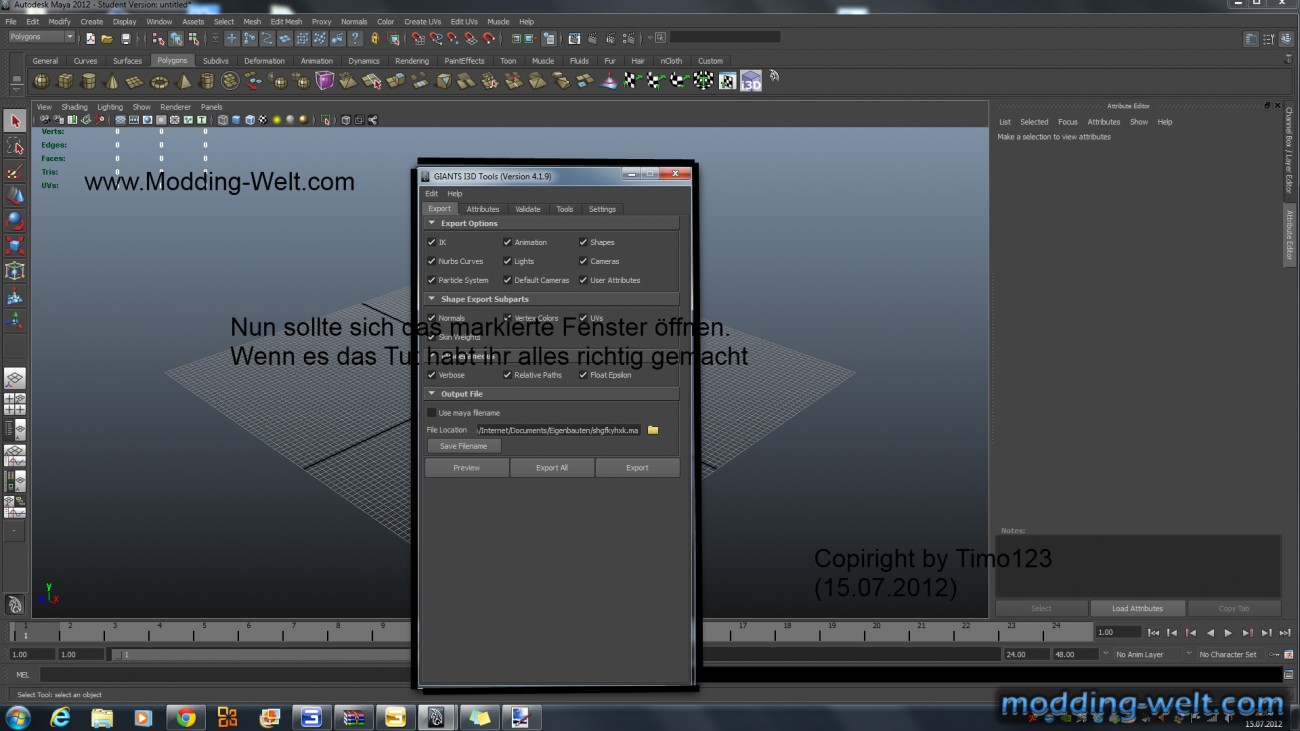Select single perspective view layout icon
The image size is (1300, 731).
pos(14,379)
